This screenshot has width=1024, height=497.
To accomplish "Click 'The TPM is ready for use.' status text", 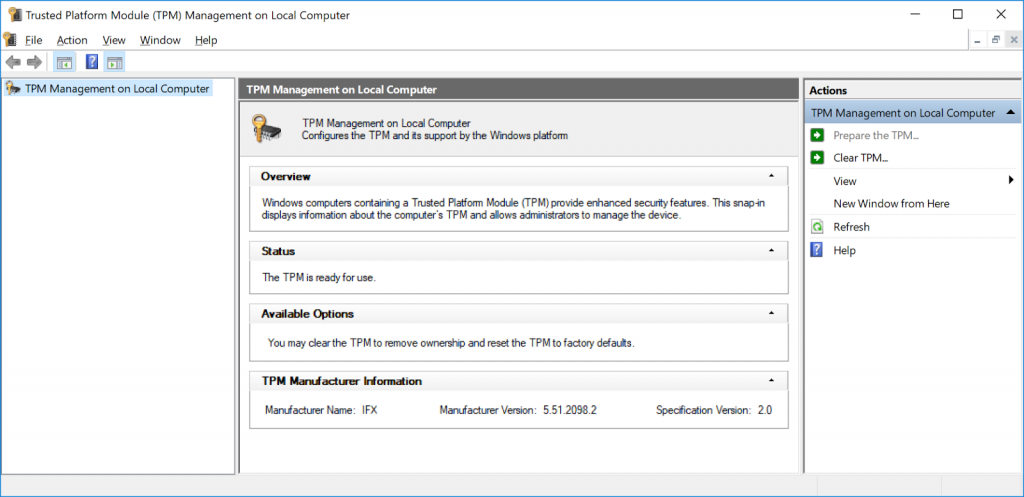I will point(319,278).
